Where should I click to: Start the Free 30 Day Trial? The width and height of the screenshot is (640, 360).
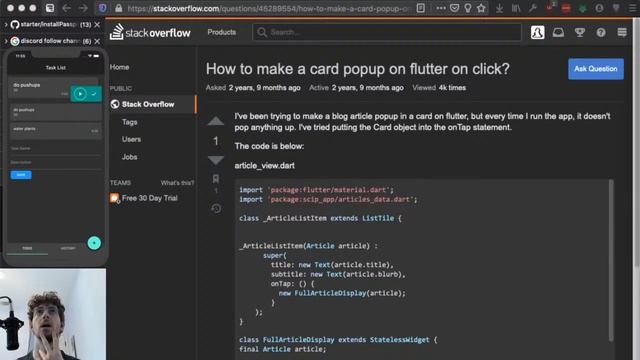149,198
